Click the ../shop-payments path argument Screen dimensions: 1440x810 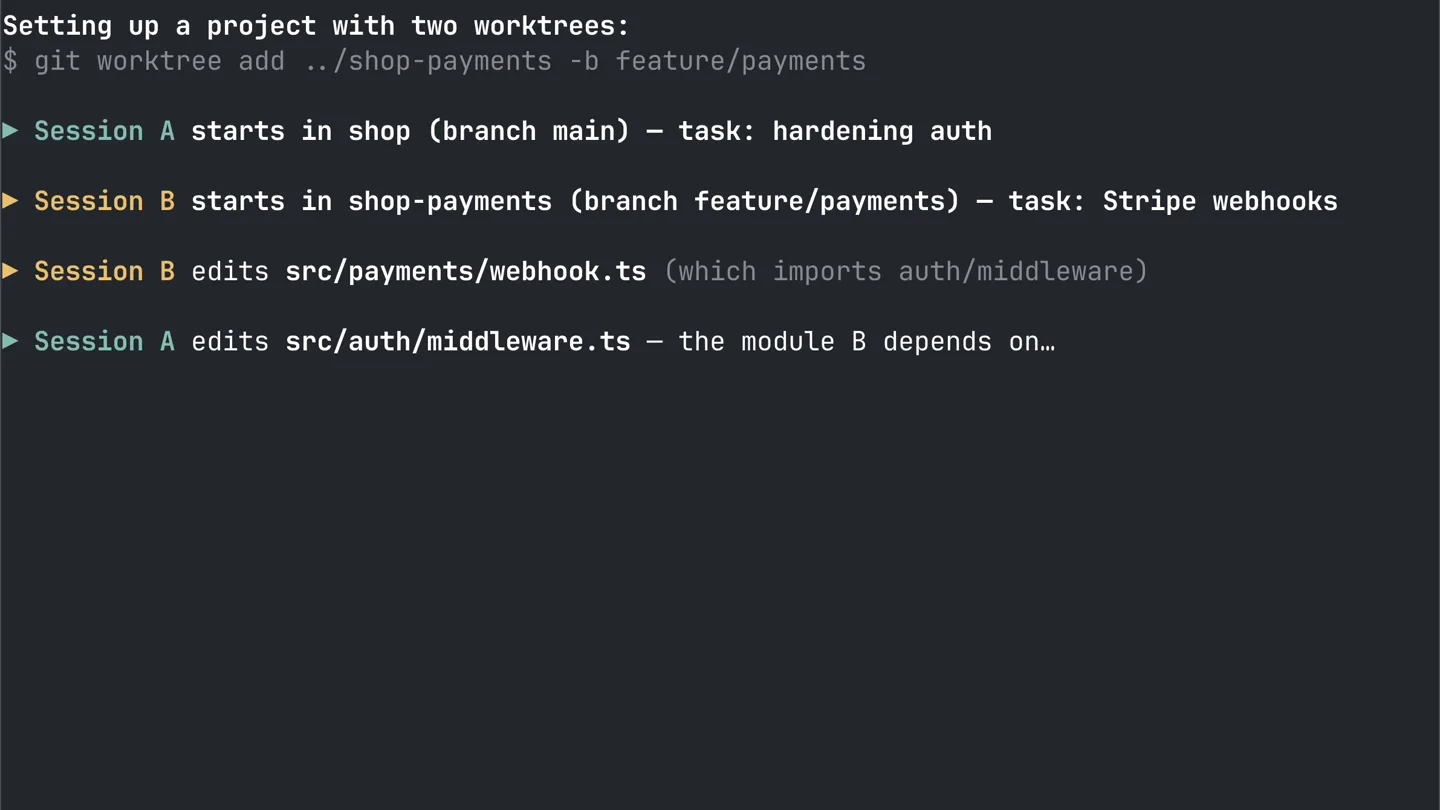[x=427, y=61]
